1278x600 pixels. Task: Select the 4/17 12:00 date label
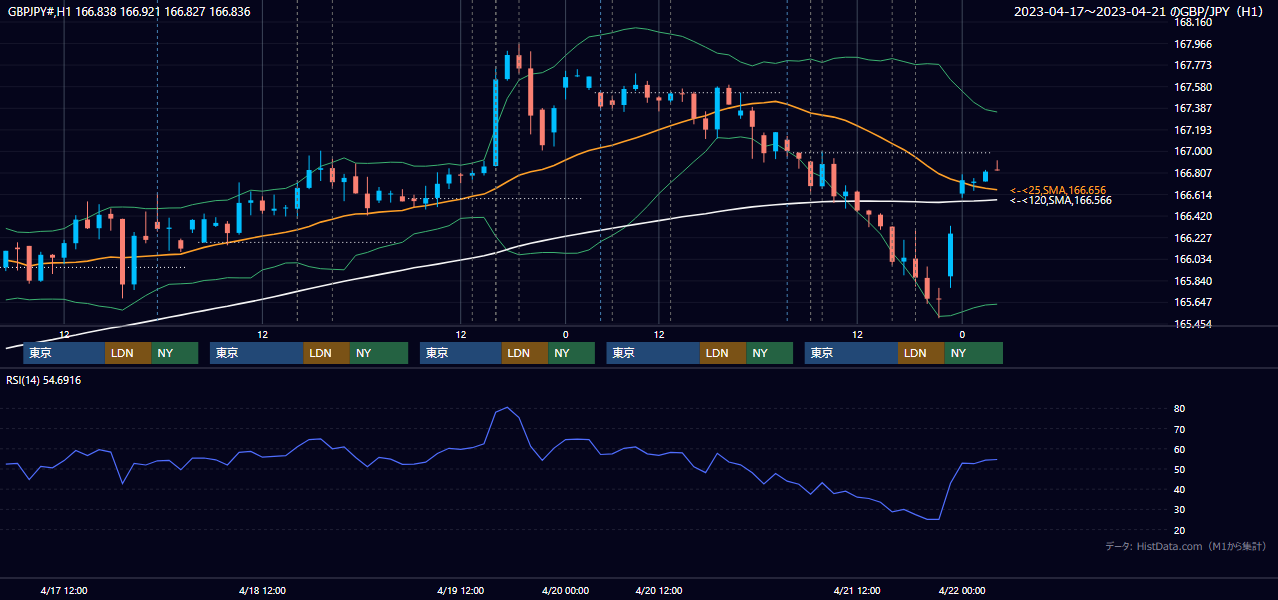tap(64, 590)
